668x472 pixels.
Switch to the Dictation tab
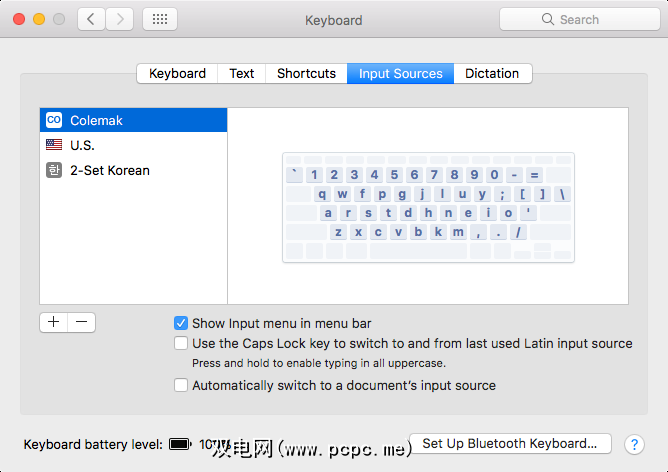[492, 73]
